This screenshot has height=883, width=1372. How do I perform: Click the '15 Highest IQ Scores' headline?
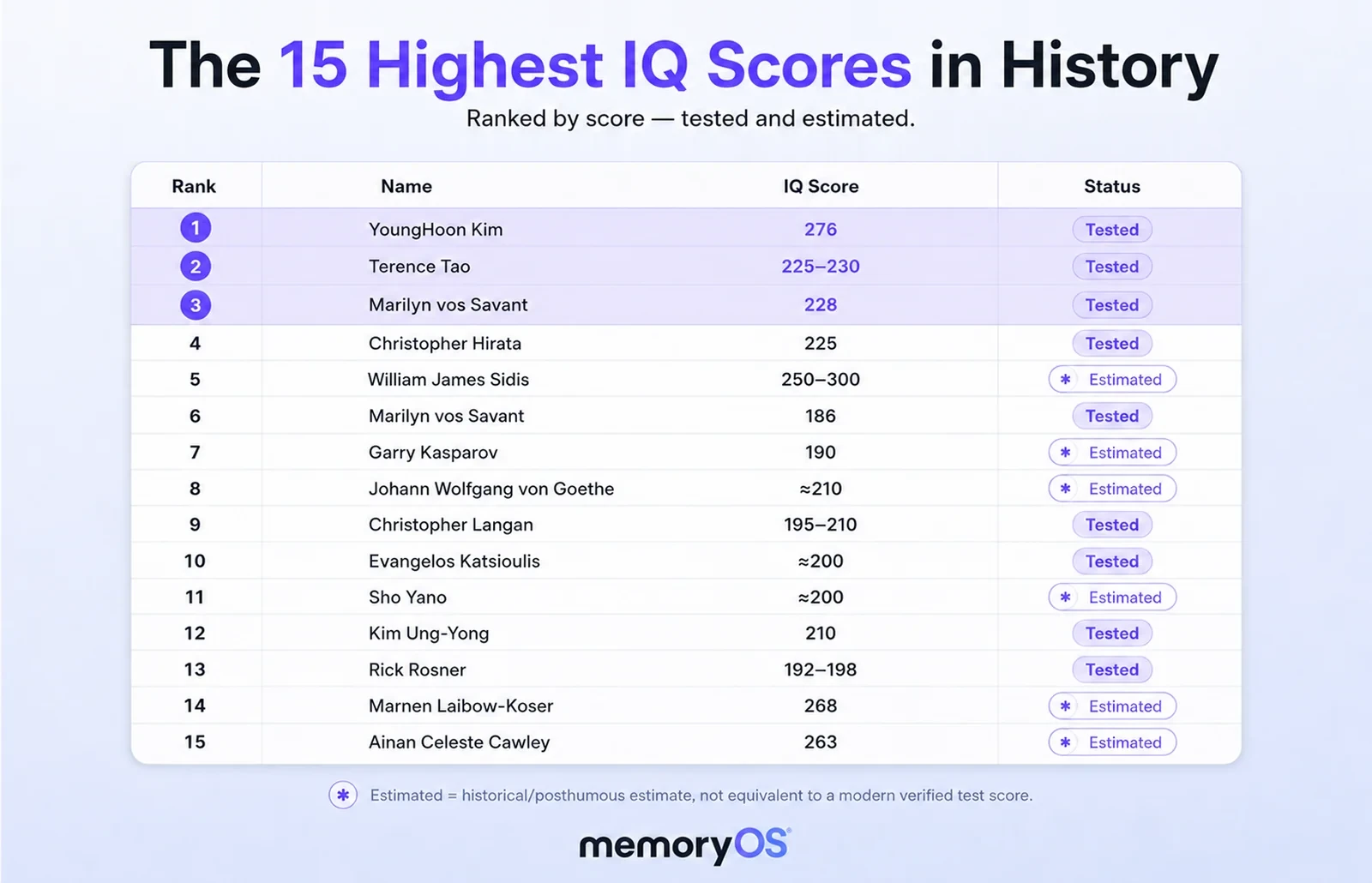click(x=595, y=65)
